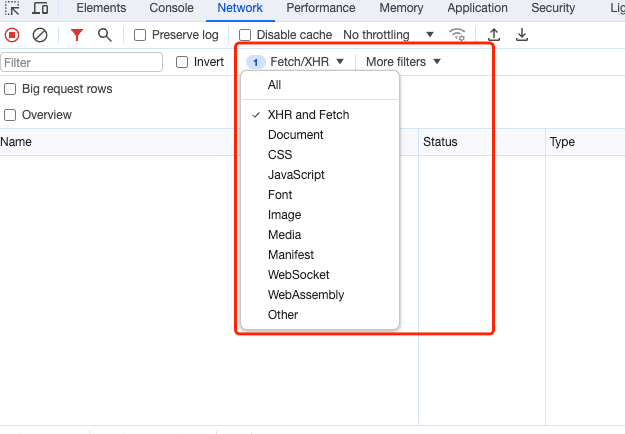Screen dimensions: 625x434
Task: Collapse the Fetch/XHR request type dropdown
Action: tap(295, 62)
